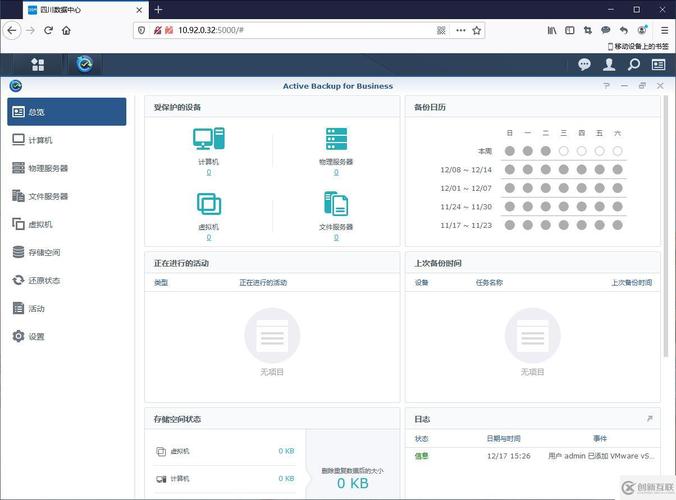This screenshot has height=500, width=676.
Task: Open the DSM main menu grid icon
Action: point(38,64)
